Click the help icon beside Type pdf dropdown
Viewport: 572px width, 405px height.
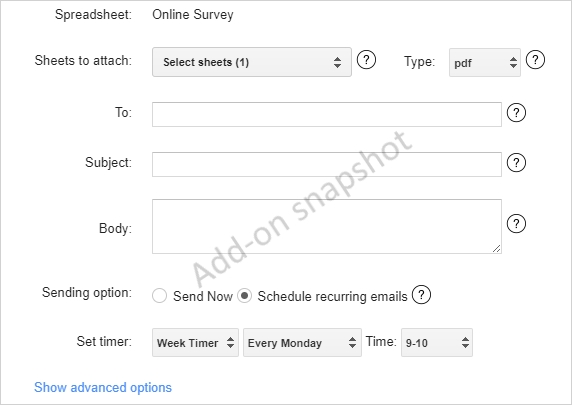point(535,59)
